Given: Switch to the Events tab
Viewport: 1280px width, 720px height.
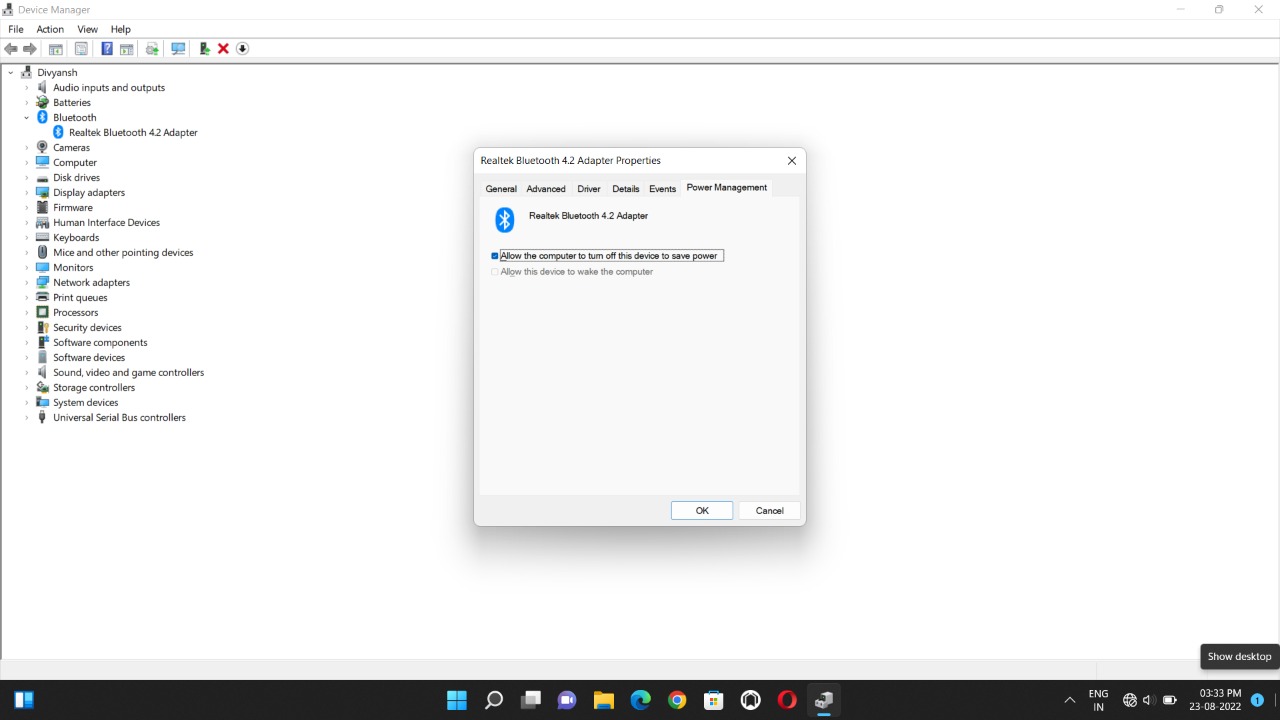Looking at the screenshot, I should point(663,189).
